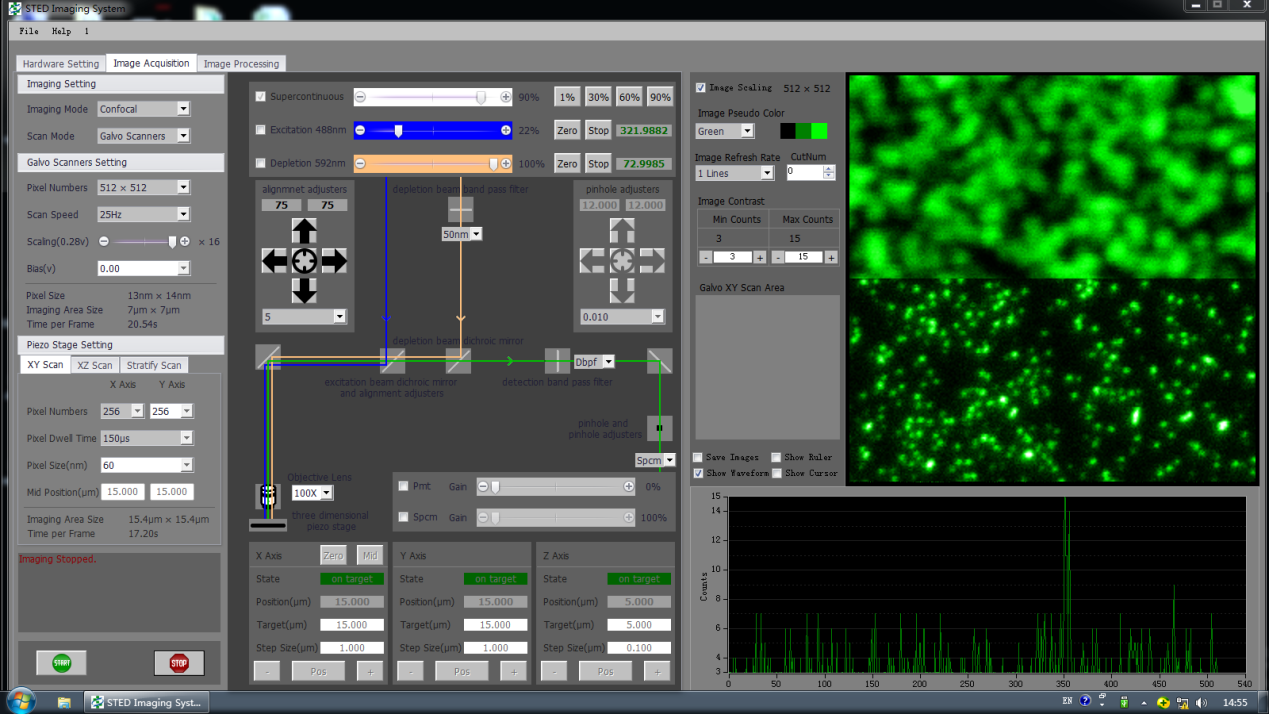
Task: Click alignment adjuster down arrow
Action: click(x=305, y=291)
